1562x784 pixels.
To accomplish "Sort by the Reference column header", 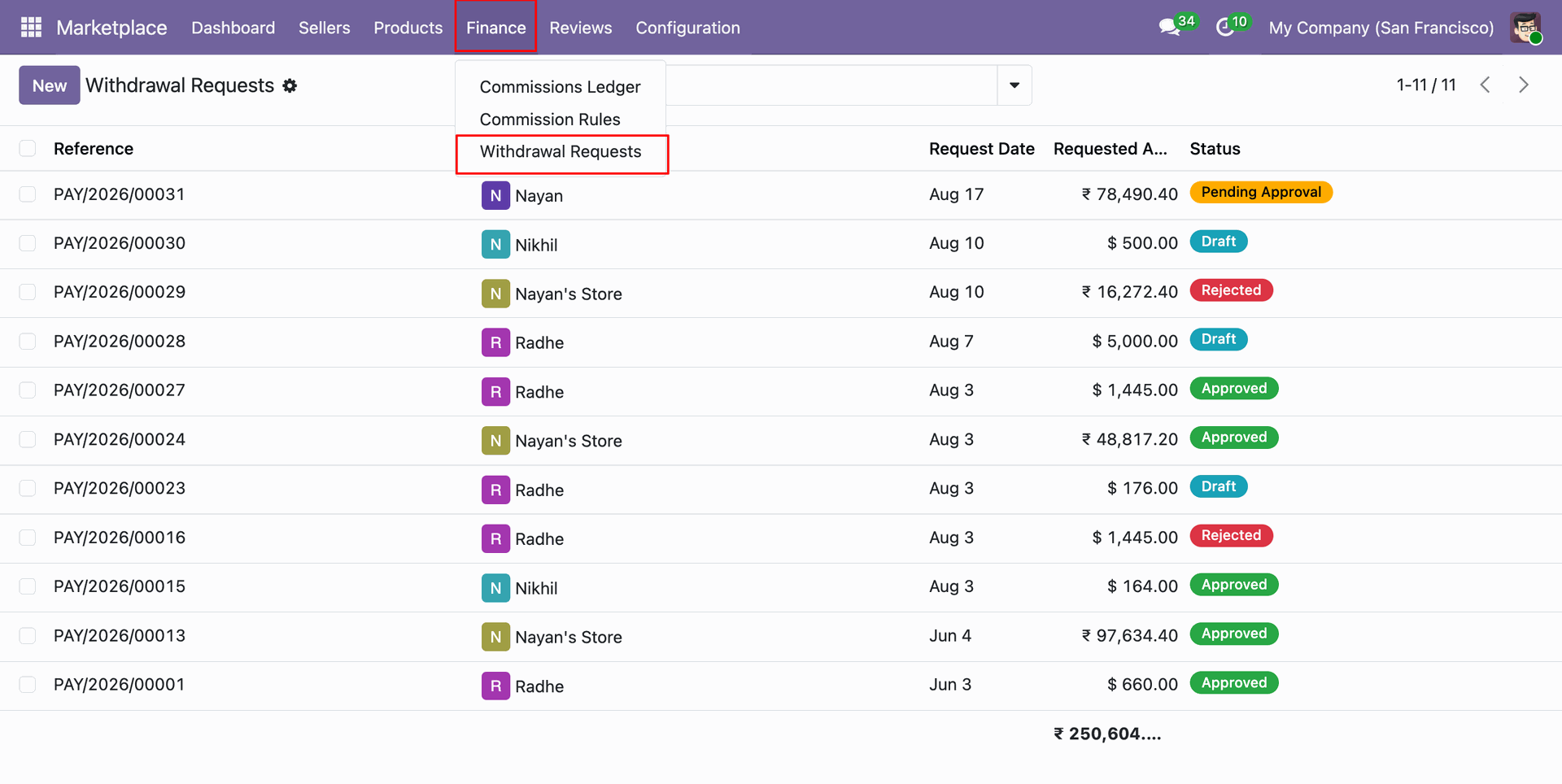I will 94,149.
